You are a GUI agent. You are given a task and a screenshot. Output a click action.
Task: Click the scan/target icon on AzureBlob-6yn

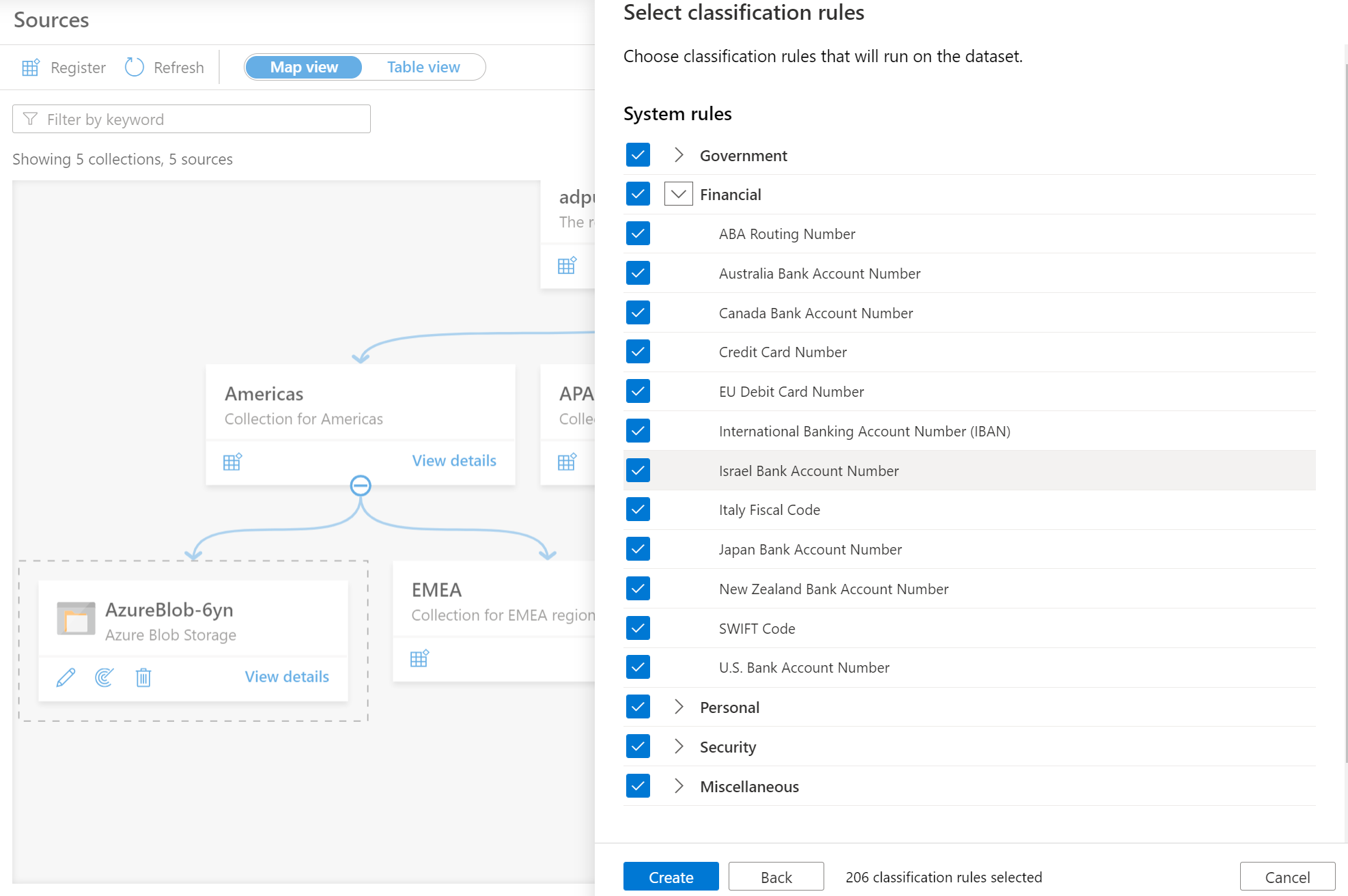[x=104, y=678]
